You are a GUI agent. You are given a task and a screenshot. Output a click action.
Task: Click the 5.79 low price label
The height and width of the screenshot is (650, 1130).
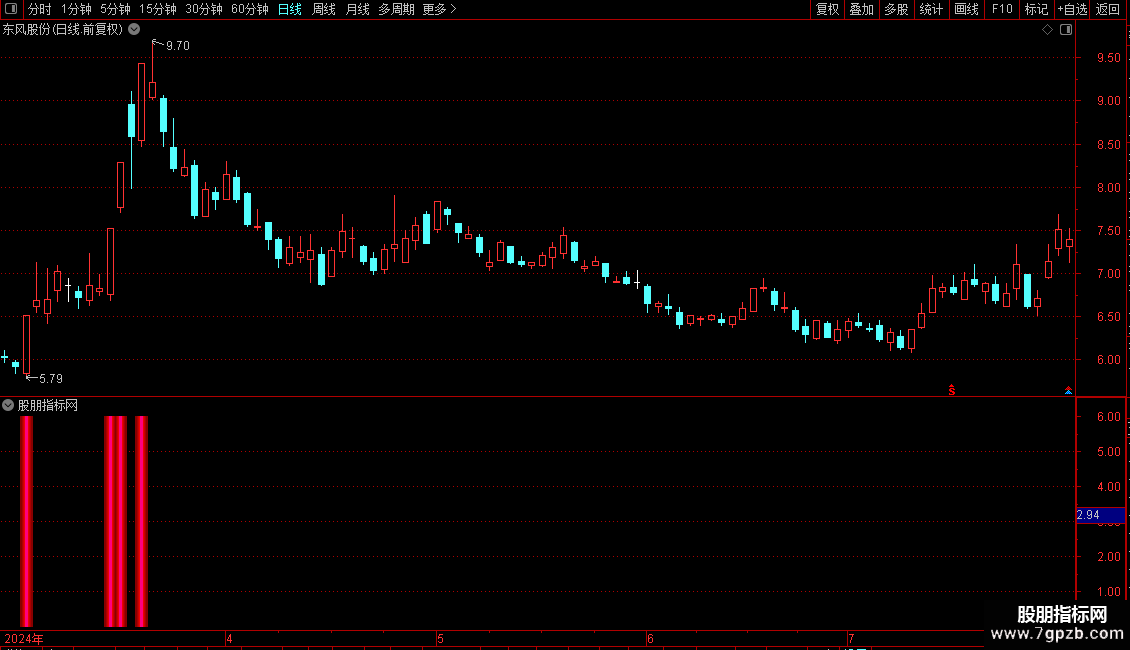coord(50,379)
